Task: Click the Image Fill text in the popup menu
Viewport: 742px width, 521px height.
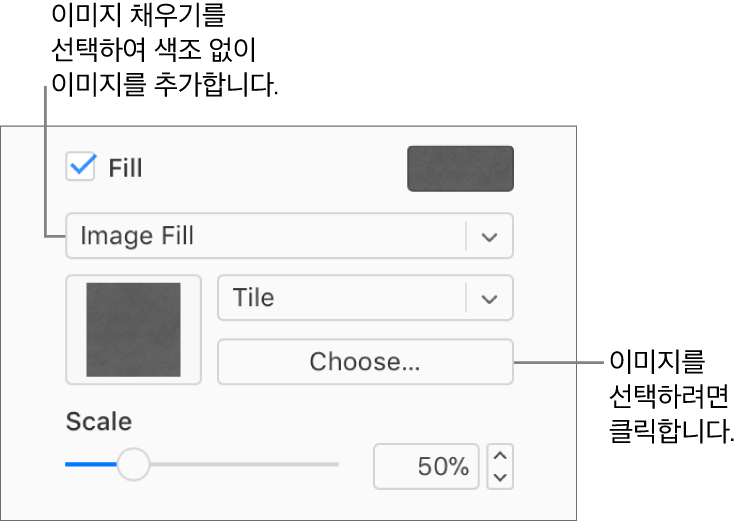Action: tap(137, 236)
